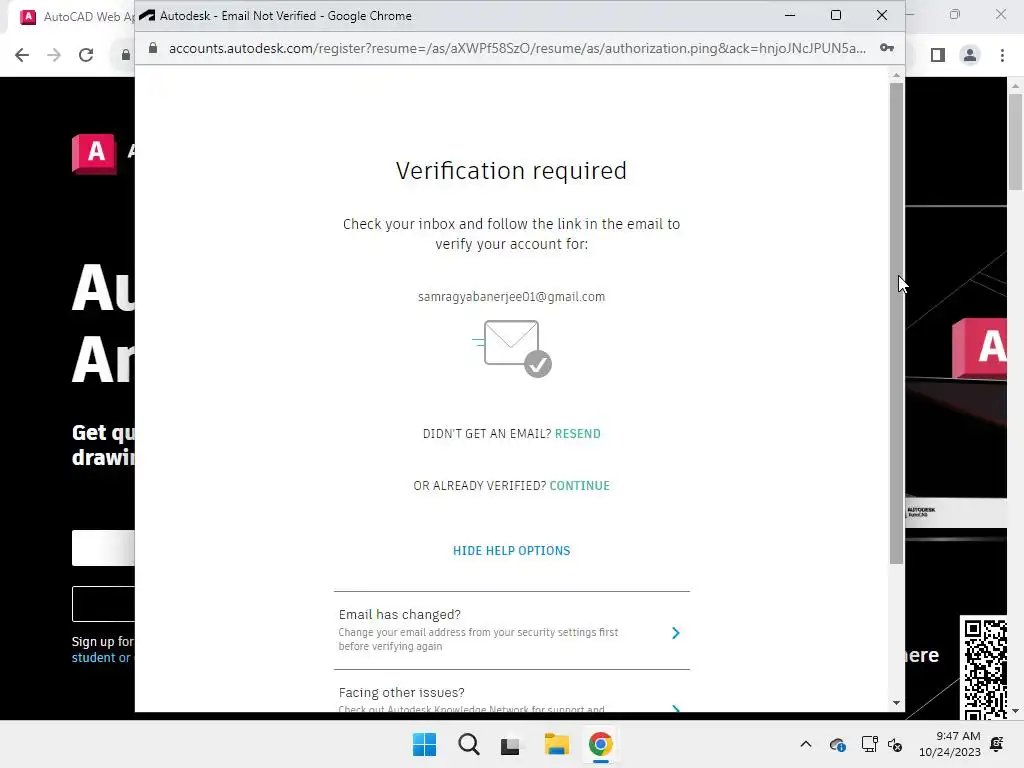
Task: Click the OneDrive cloud tray icon
Action: tap(837, 744)
